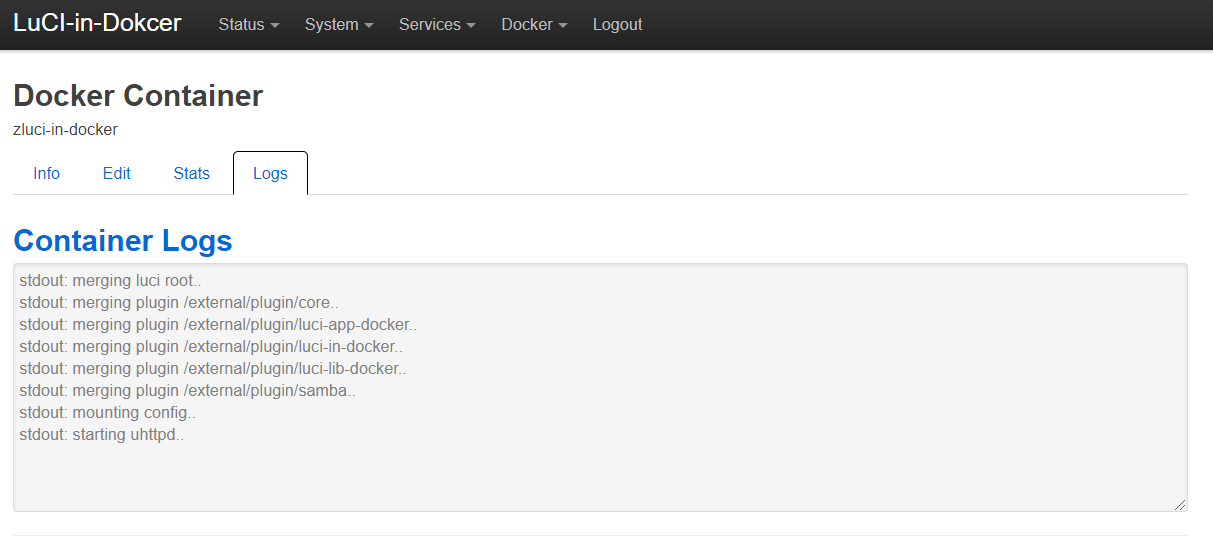The height and width of the screenshot is (538, 1213).
Task: Log out using the Logout link
Action: (617, 25)
